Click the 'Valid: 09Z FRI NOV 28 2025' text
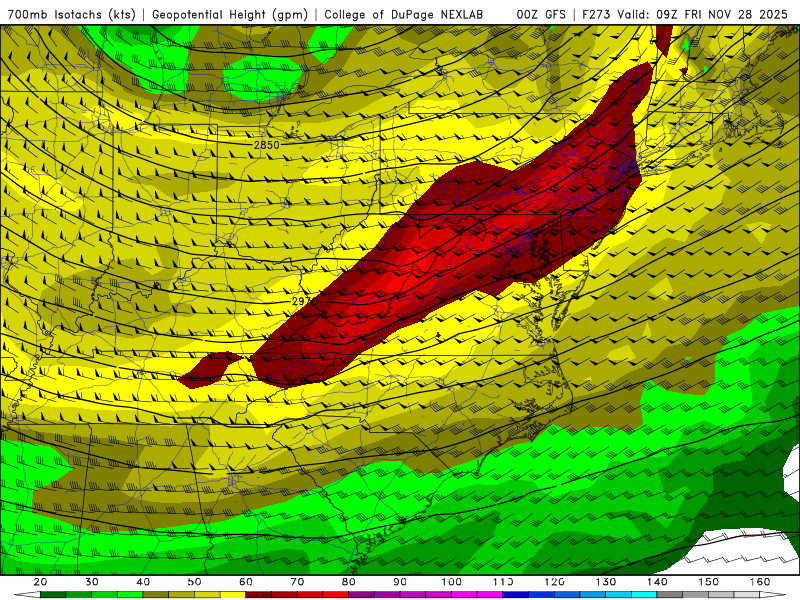Screen dimensions: 800x600 click(703, 15)
